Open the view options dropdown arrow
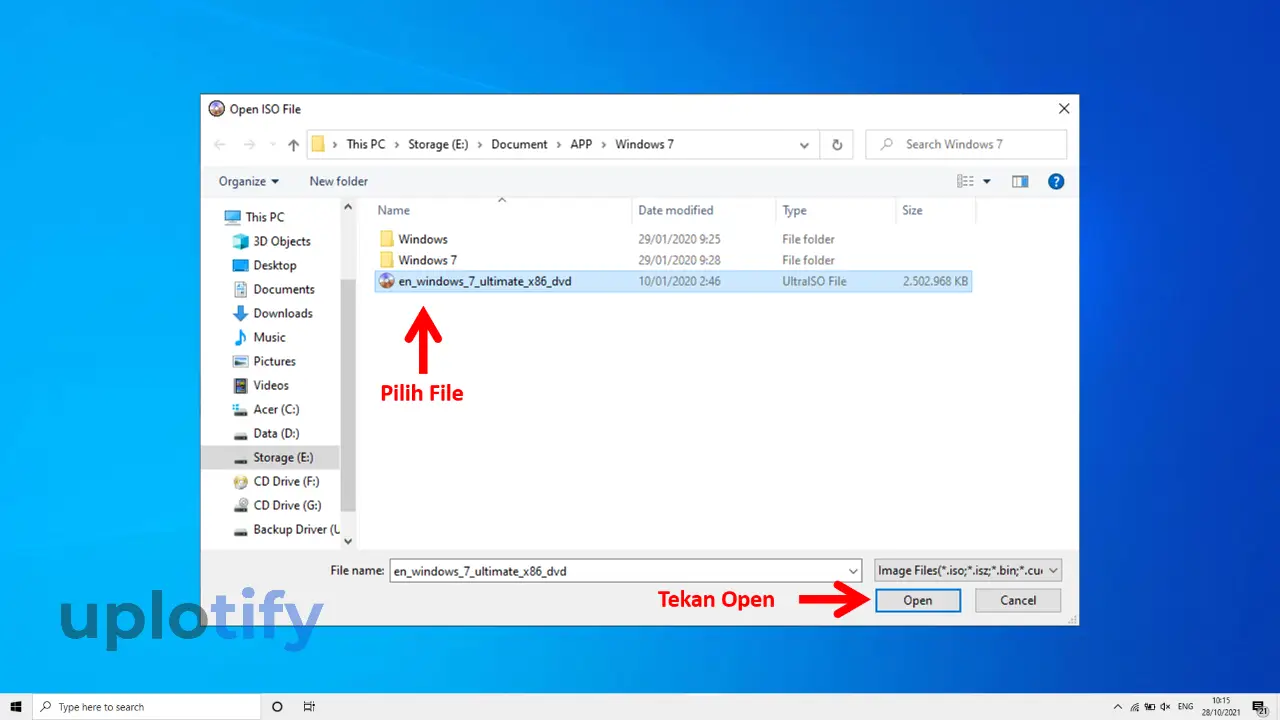1280x720 pixels. (987, 181)
